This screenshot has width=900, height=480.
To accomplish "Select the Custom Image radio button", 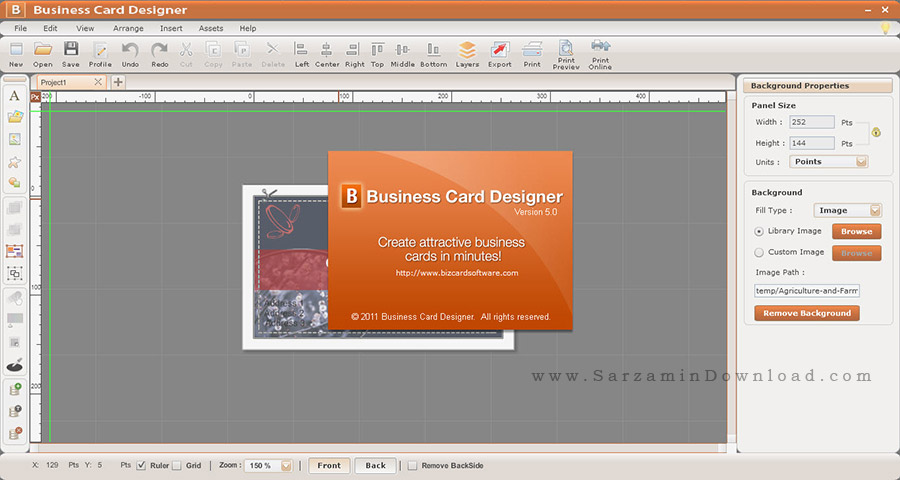I will 759,253.
